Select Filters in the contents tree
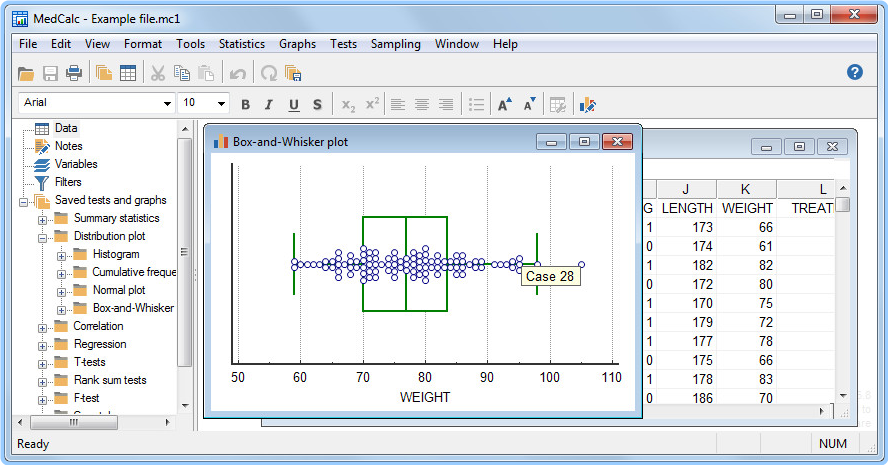Screen dimensions: 888x465 (68, 182)
